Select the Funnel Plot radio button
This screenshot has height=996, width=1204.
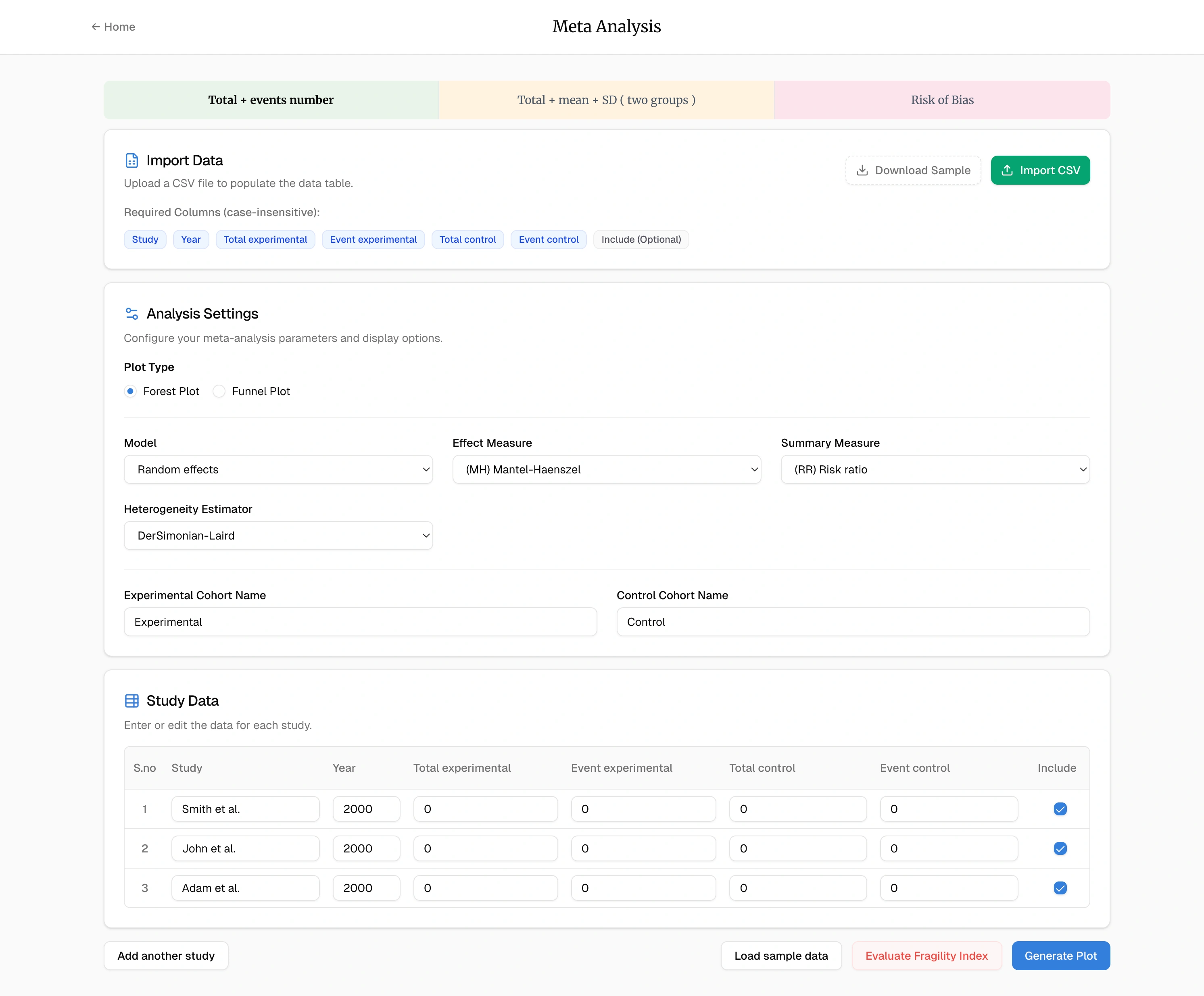(219, 392)
